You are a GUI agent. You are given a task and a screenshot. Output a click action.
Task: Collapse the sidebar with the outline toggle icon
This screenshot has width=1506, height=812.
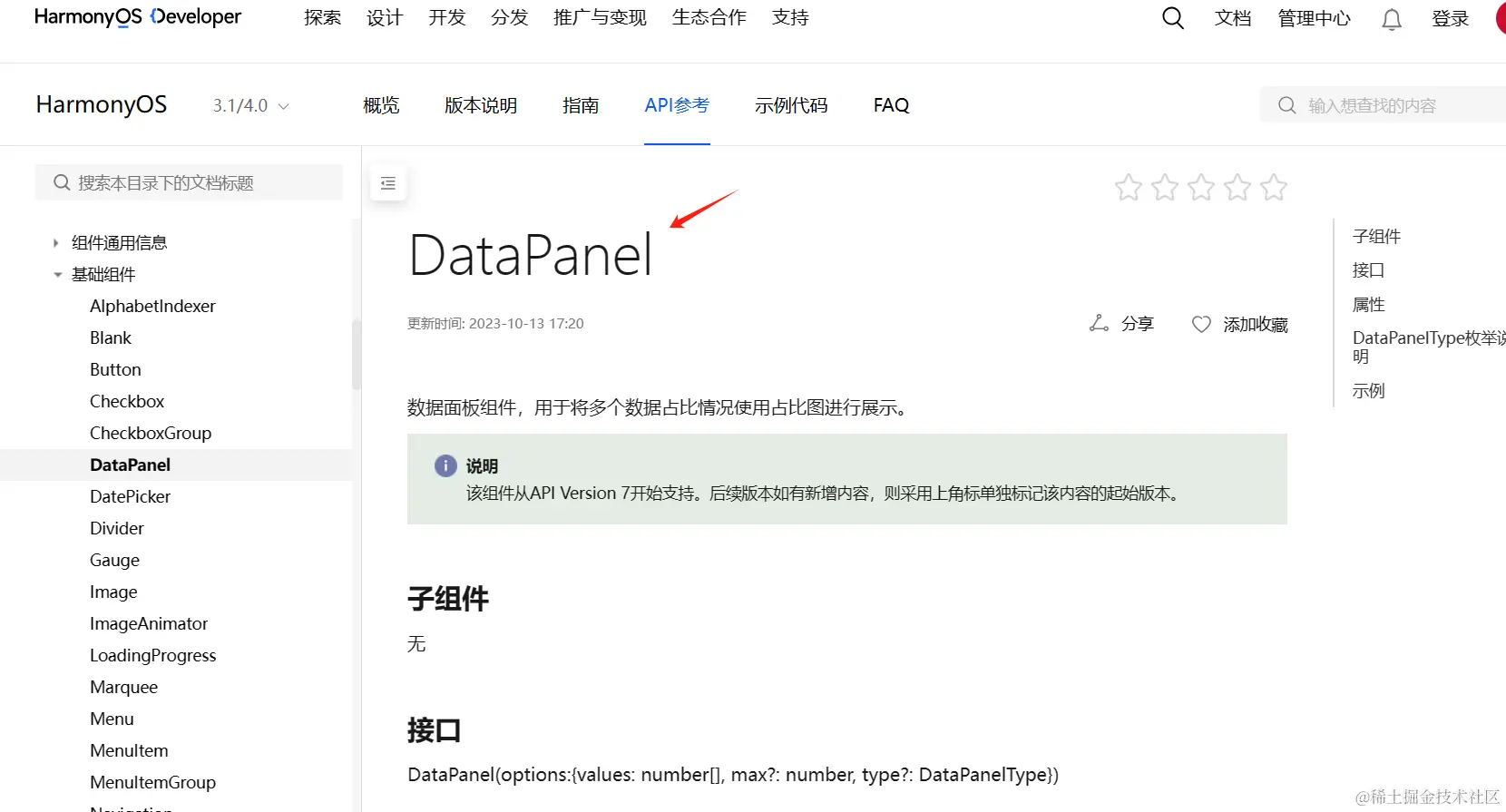[x=388, y=183]
